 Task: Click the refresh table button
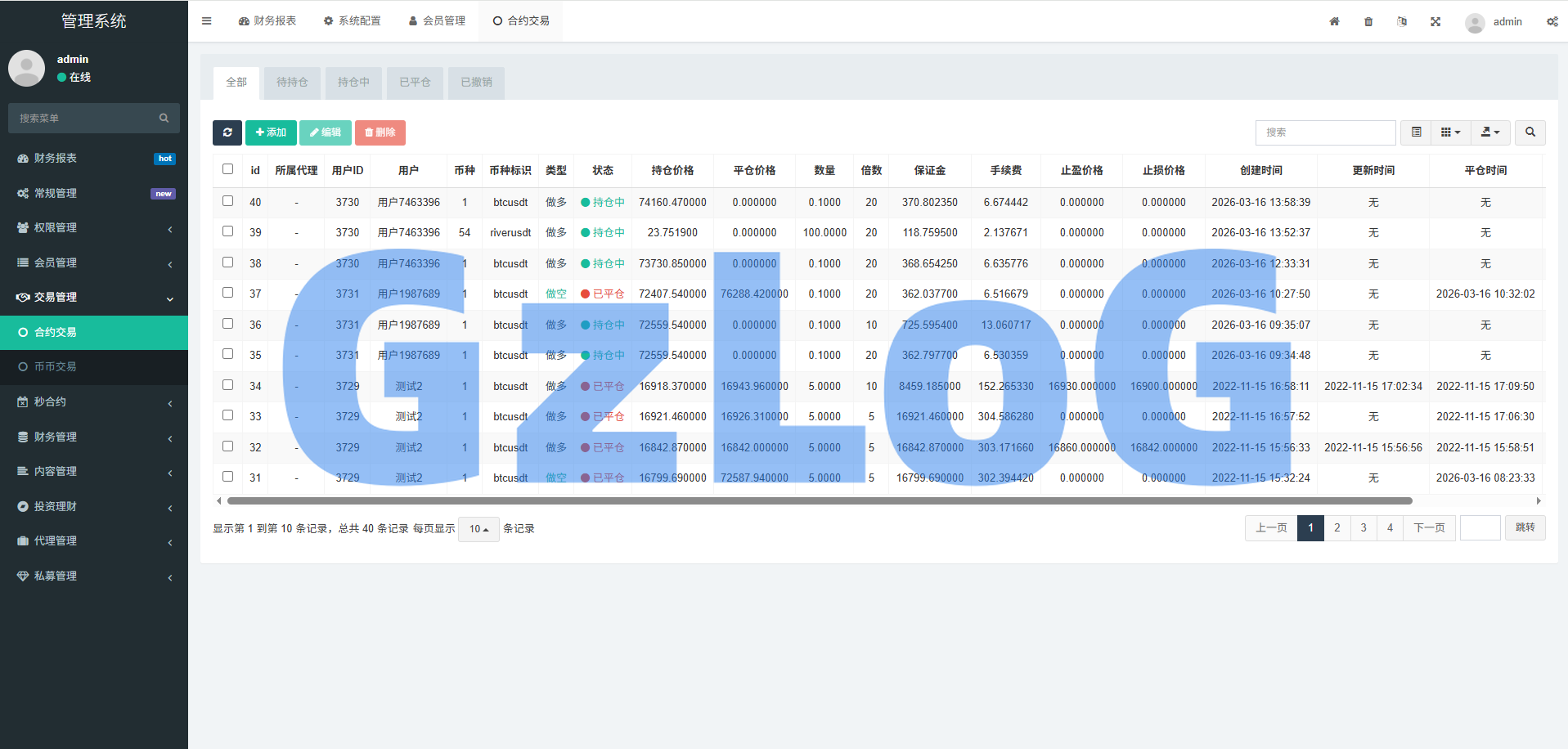click(x=227, y=132)
